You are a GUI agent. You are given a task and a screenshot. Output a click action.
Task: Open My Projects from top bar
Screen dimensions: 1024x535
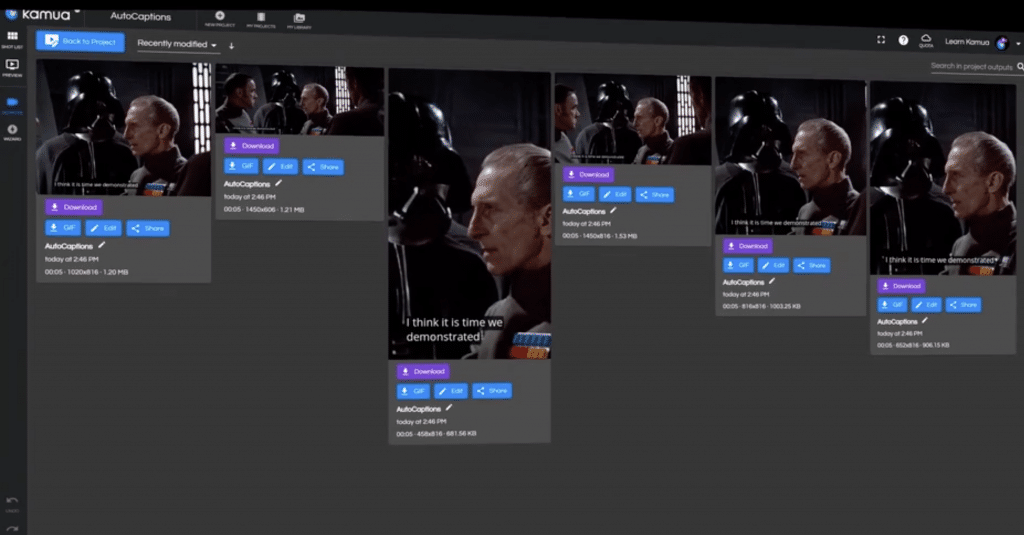tap(261, 20)
